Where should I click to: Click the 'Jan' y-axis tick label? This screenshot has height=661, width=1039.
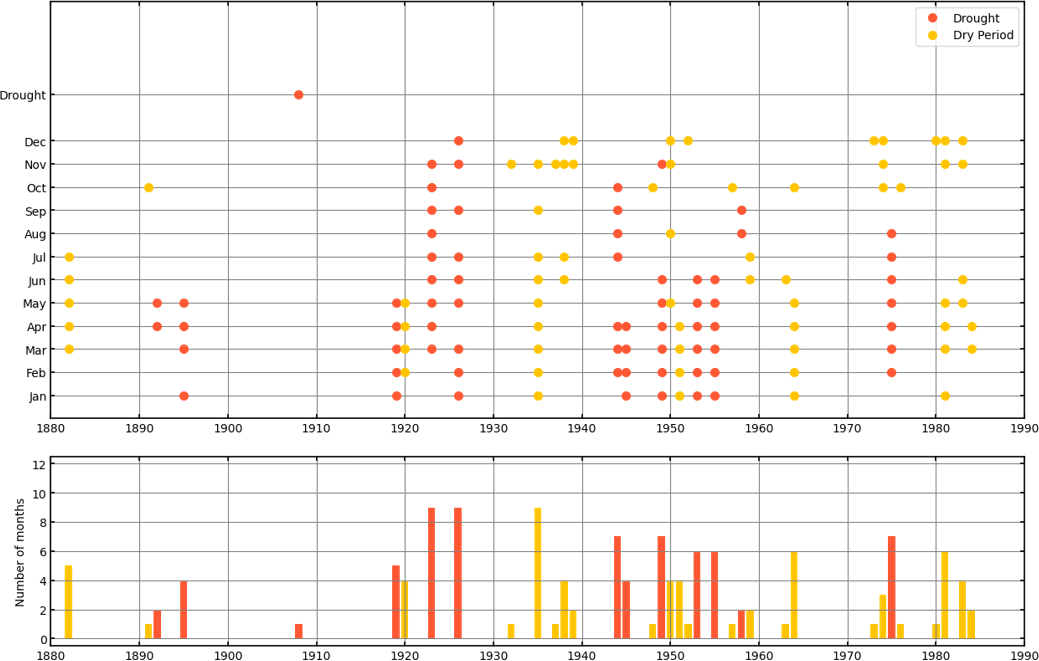pos(36,396)
